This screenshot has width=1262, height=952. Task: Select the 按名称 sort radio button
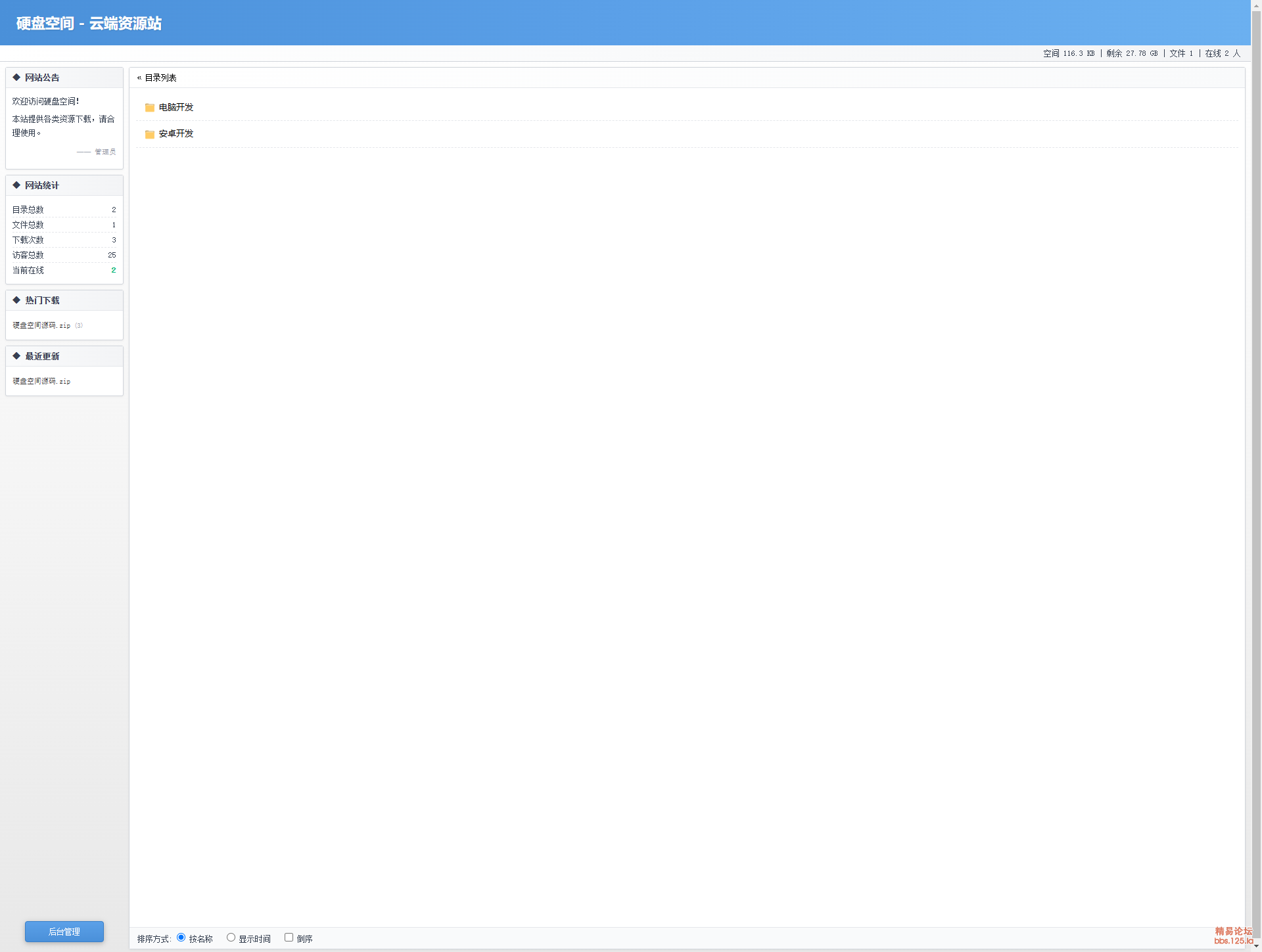pos(181,938)
